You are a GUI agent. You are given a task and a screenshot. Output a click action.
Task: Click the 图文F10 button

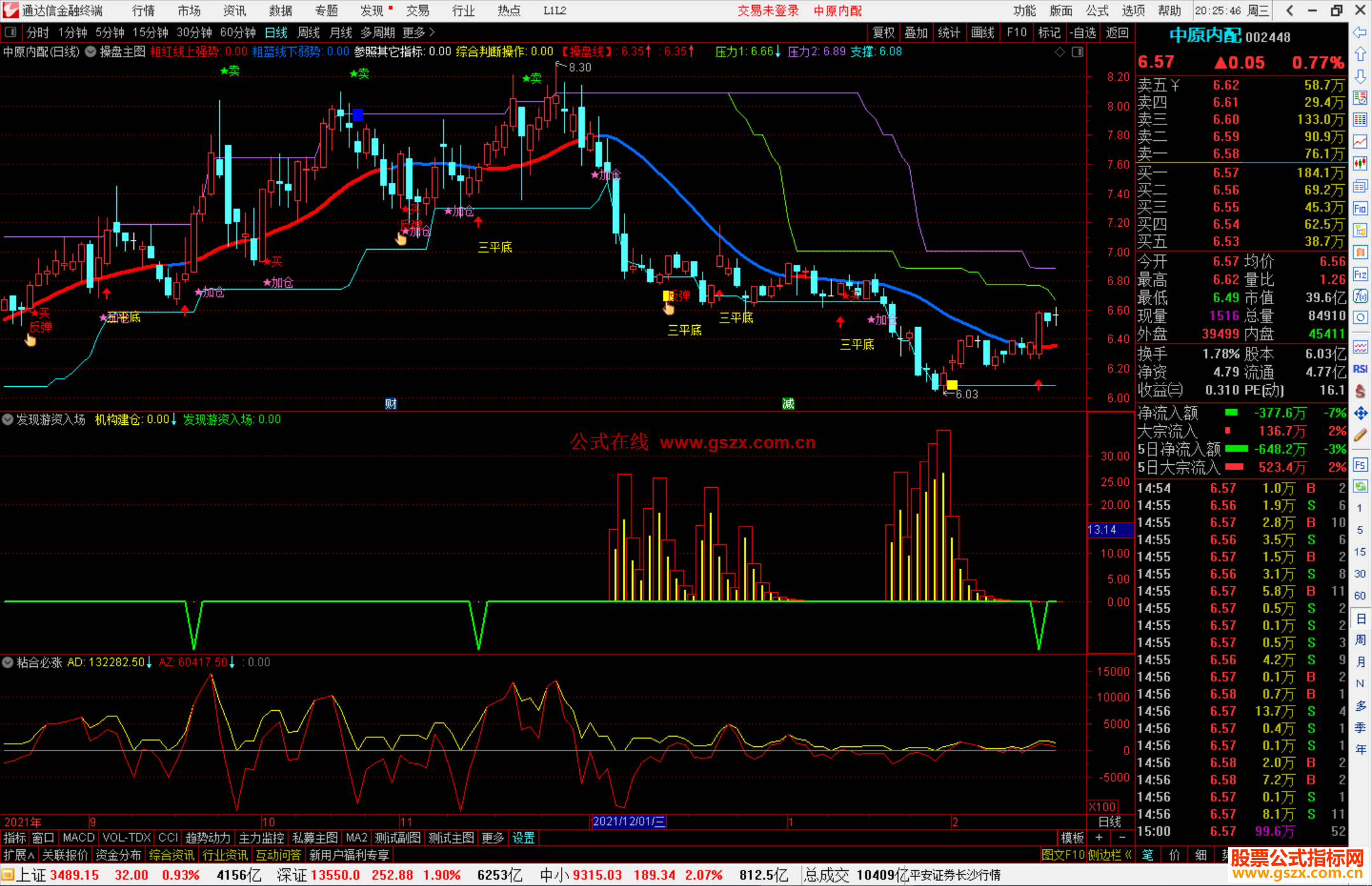pyautogui.click(x=1063, y=855)
